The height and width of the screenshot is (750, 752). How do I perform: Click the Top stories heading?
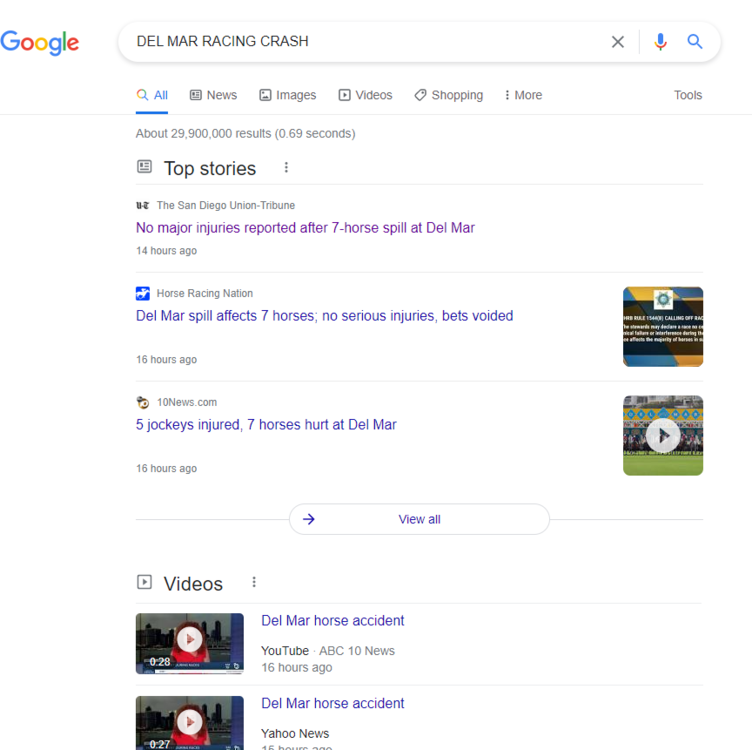click(x=210, y=169)
